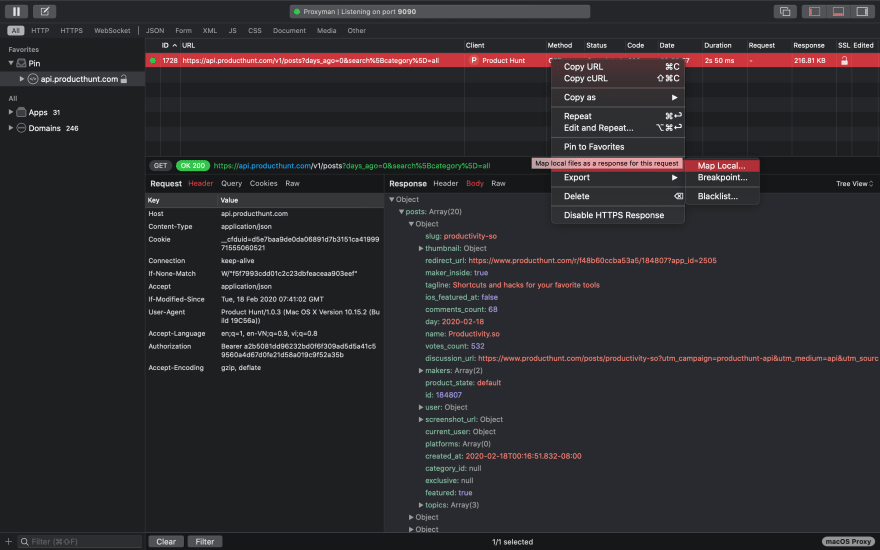Click the GET method badge
Screen dimensions: 880x550
(161, 166)
